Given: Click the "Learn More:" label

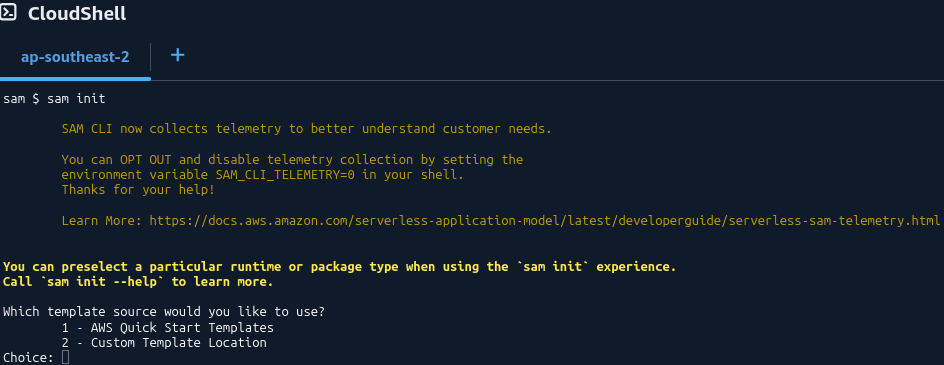Looking at the screenshot, I should point(101,220).
